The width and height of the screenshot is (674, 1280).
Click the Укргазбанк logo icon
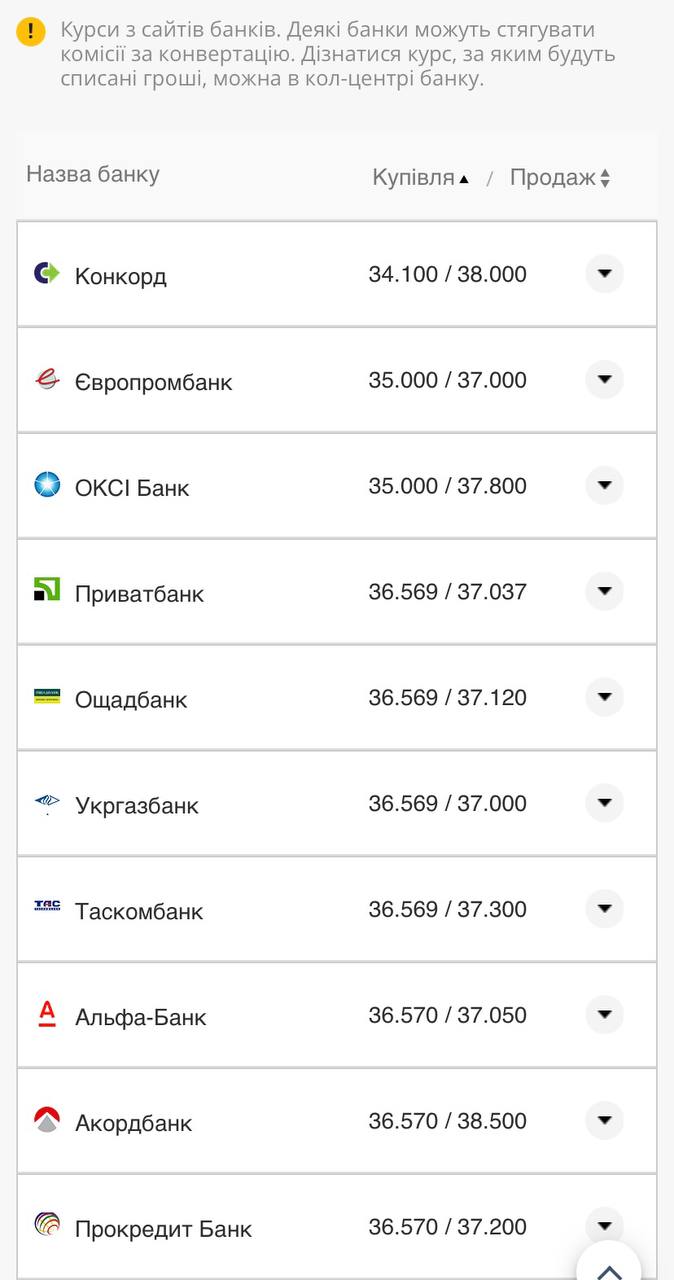tap(47, 803)
